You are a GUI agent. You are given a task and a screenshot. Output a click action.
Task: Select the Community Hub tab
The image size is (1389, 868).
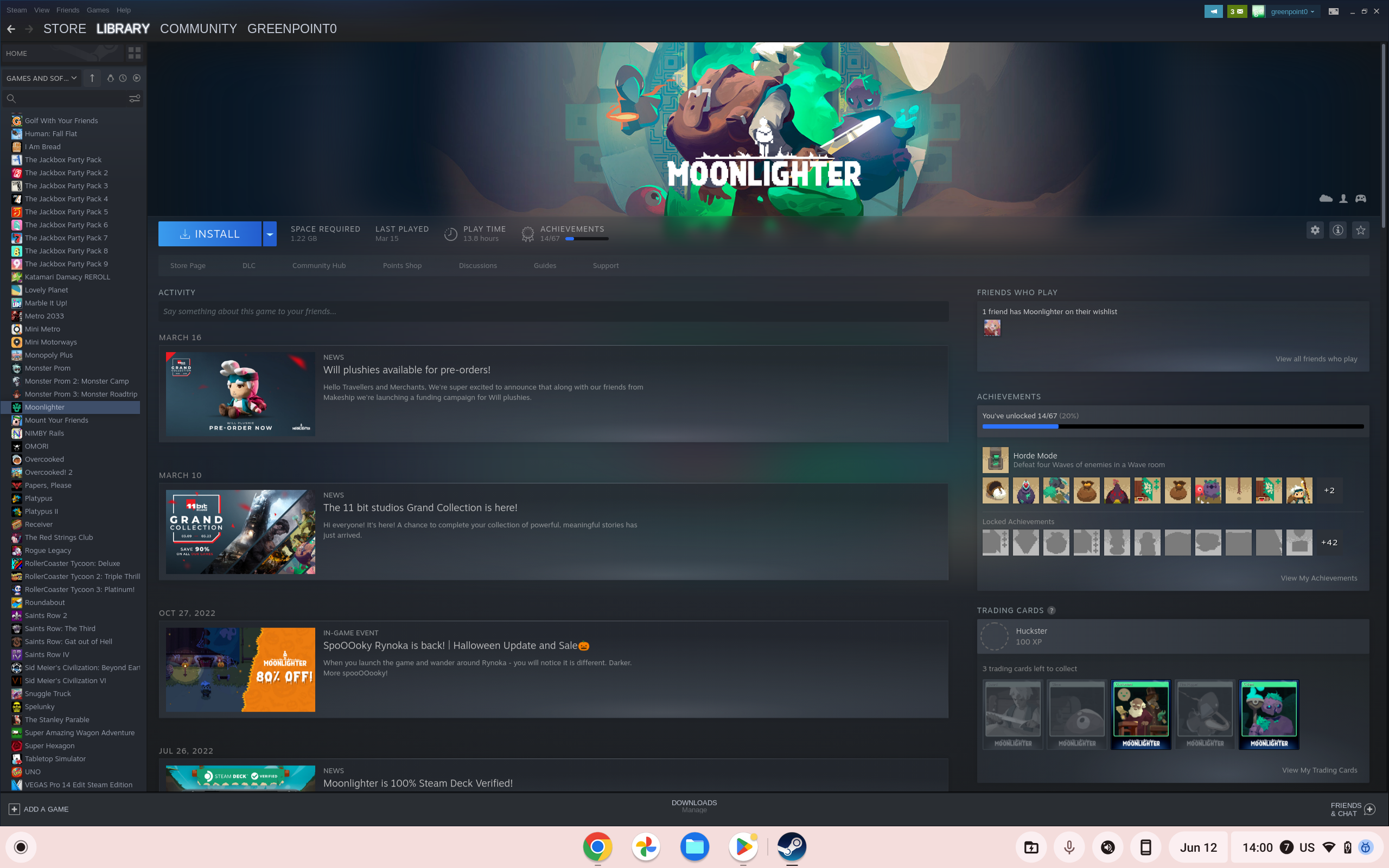pos(319,266)
